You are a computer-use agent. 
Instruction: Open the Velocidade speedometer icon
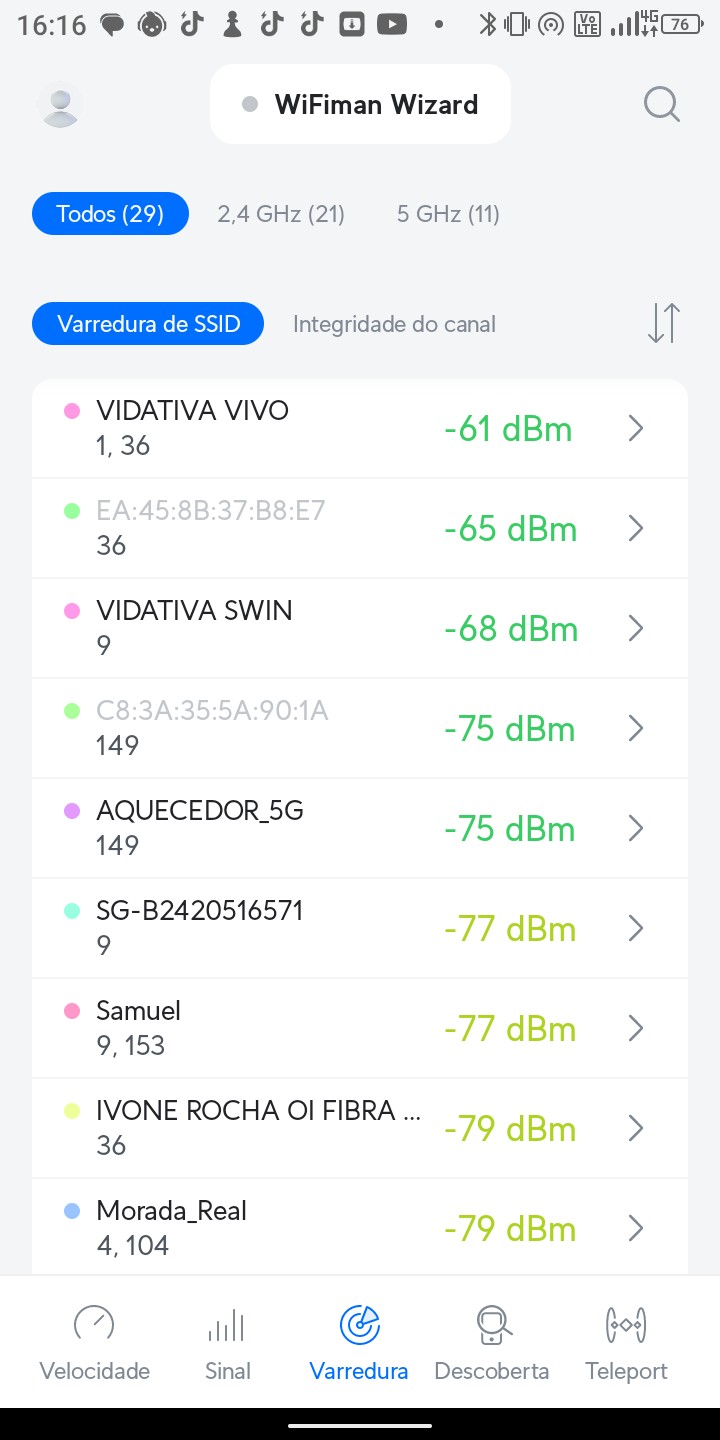tap(94, 1325)
